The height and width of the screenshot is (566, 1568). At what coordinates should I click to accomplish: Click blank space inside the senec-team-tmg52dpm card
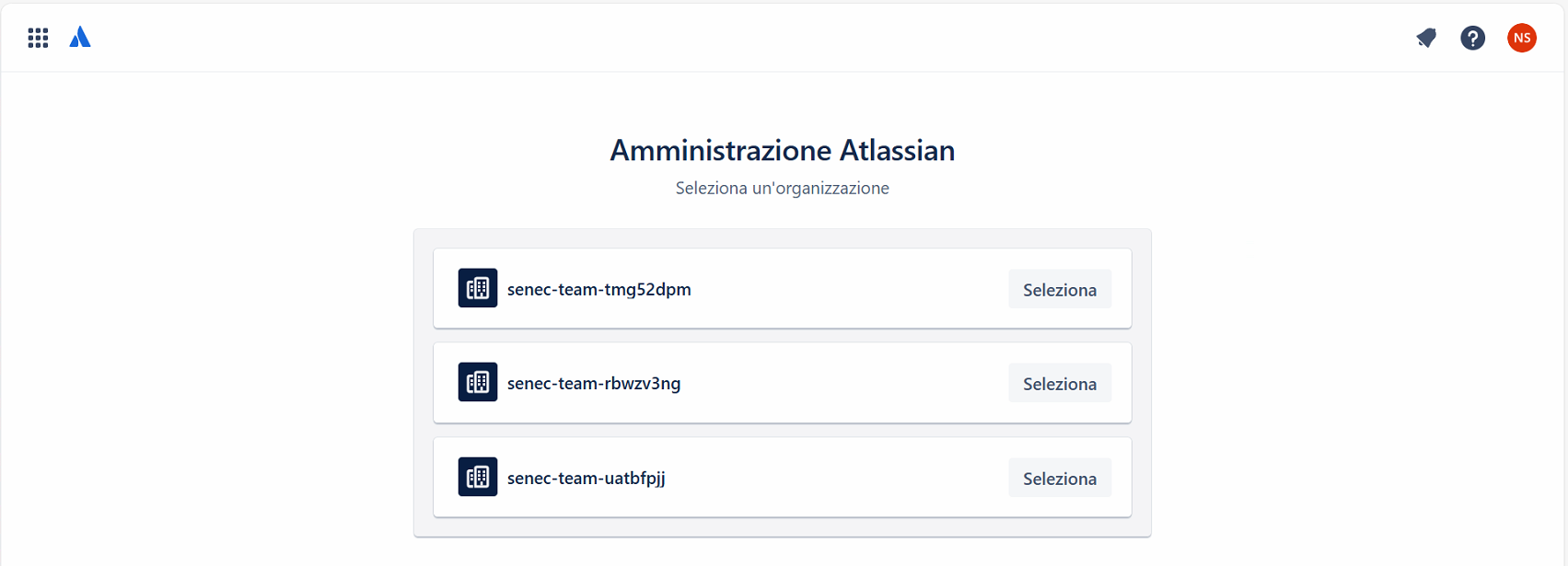(847, 289)
